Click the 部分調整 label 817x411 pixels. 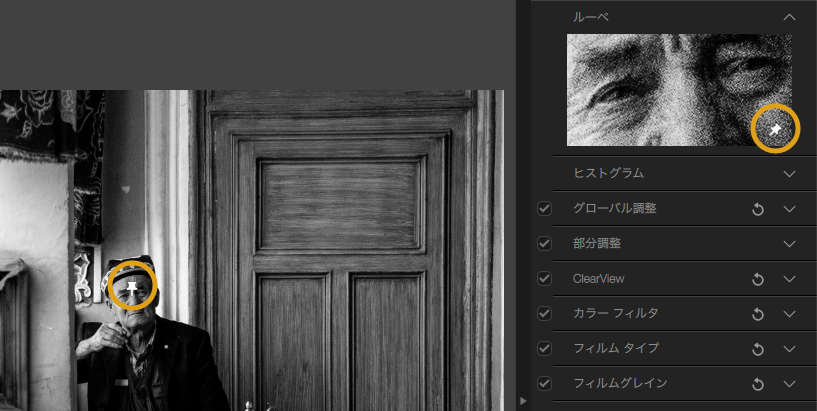tap(597, 243)
